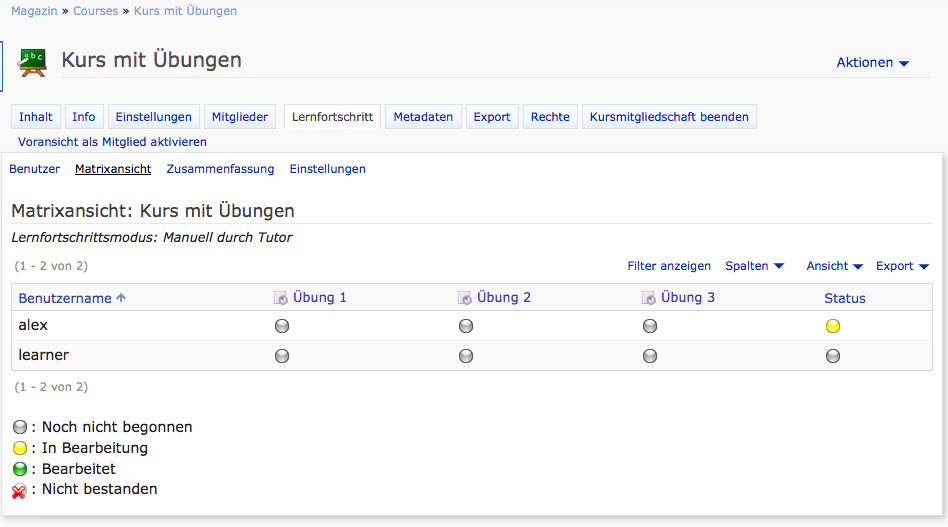This screenshot has width=948, height=527.
Task: Click the Übung 1 column exercise icon
Action: point(281,298)
